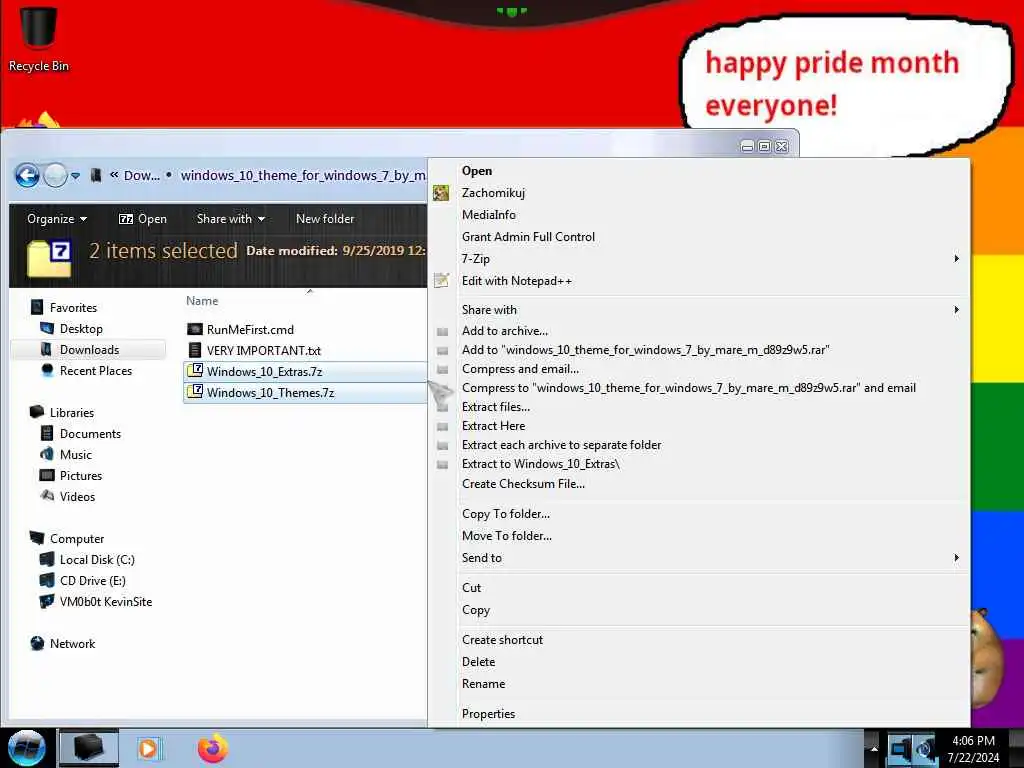Click the Music library icon

coord(47,454)
